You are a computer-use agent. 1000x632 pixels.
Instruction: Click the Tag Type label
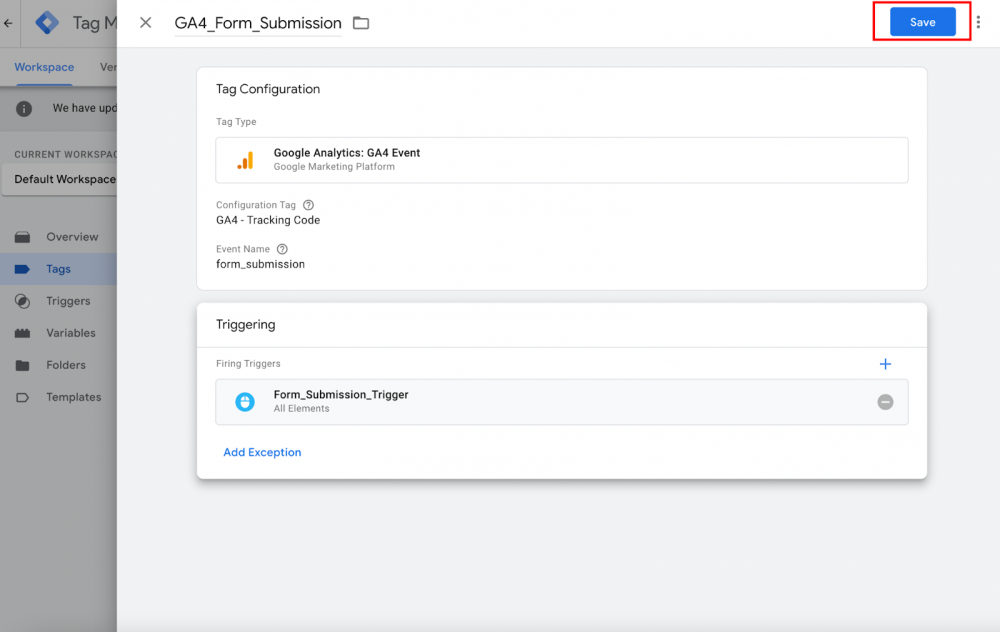point(236,122)
